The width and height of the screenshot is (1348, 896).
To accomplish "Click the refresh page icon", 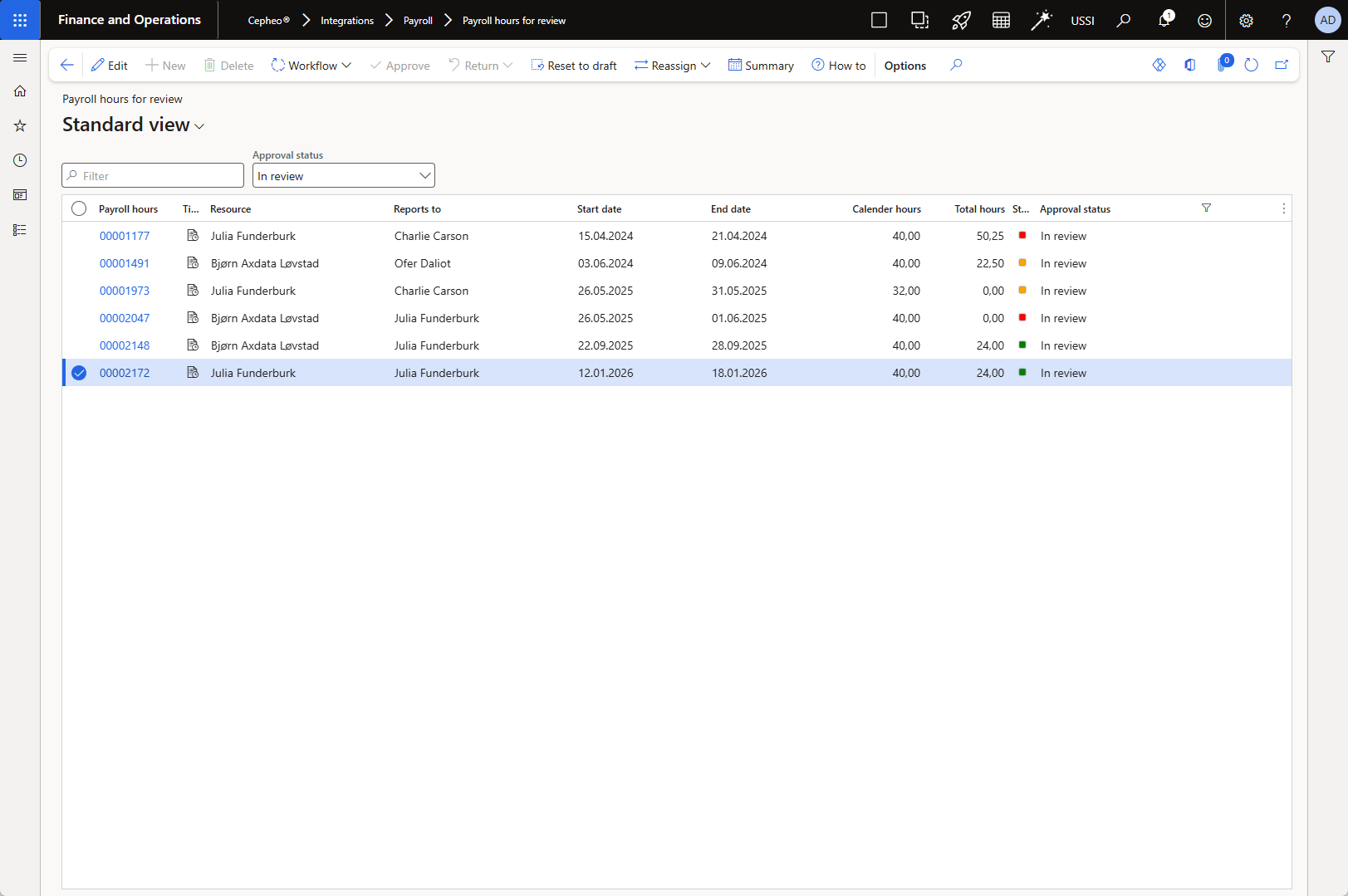I will point(1251,65).
